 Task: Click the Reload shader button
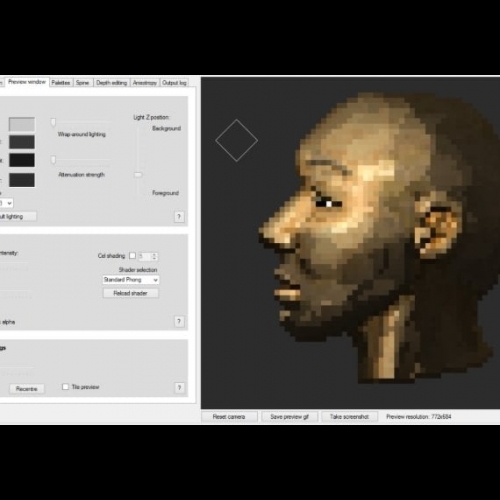(130, 293)
